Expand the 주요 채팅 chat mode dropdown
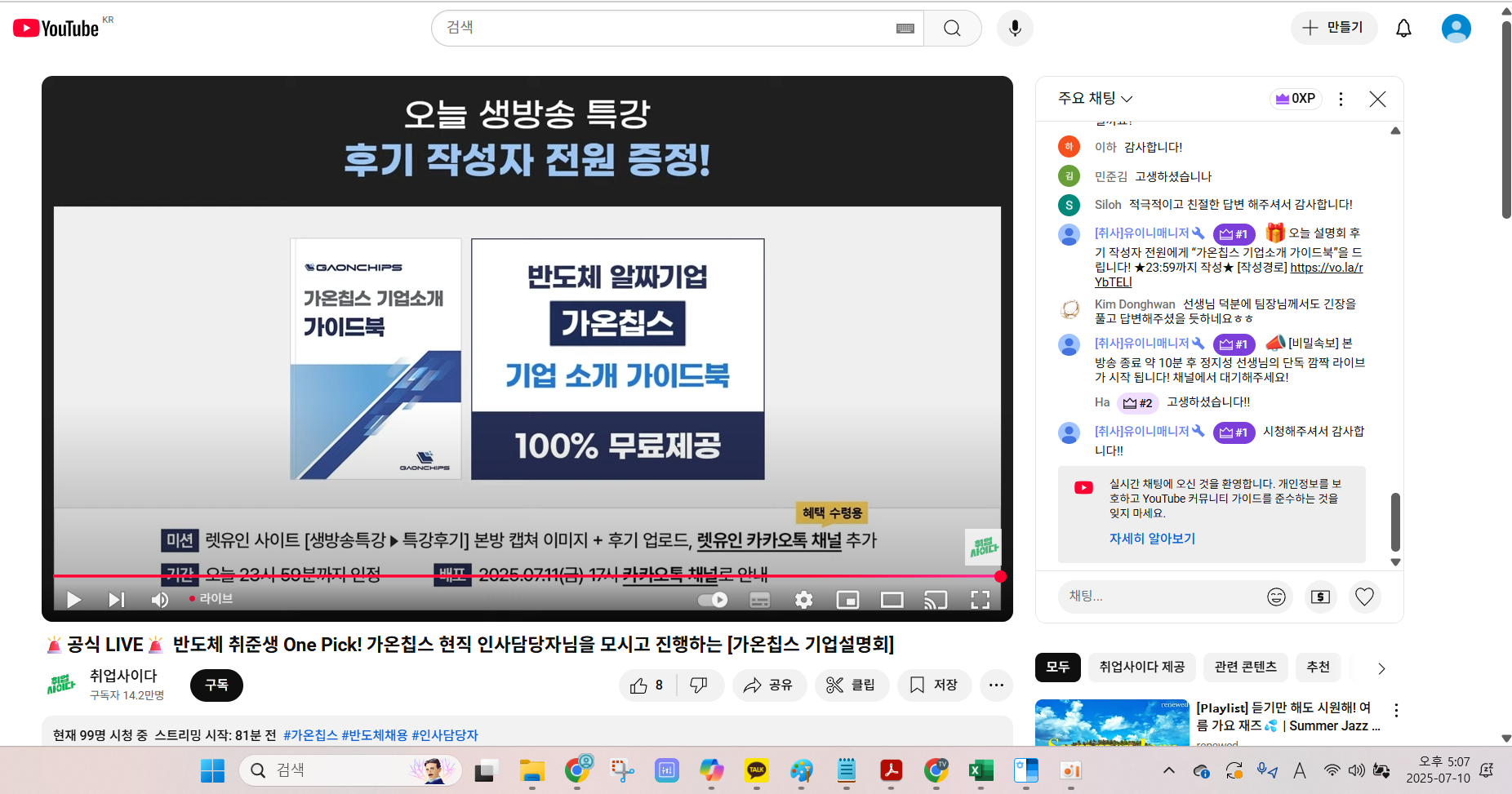Screen dimensions: 1512x794 coord(1095,98)
